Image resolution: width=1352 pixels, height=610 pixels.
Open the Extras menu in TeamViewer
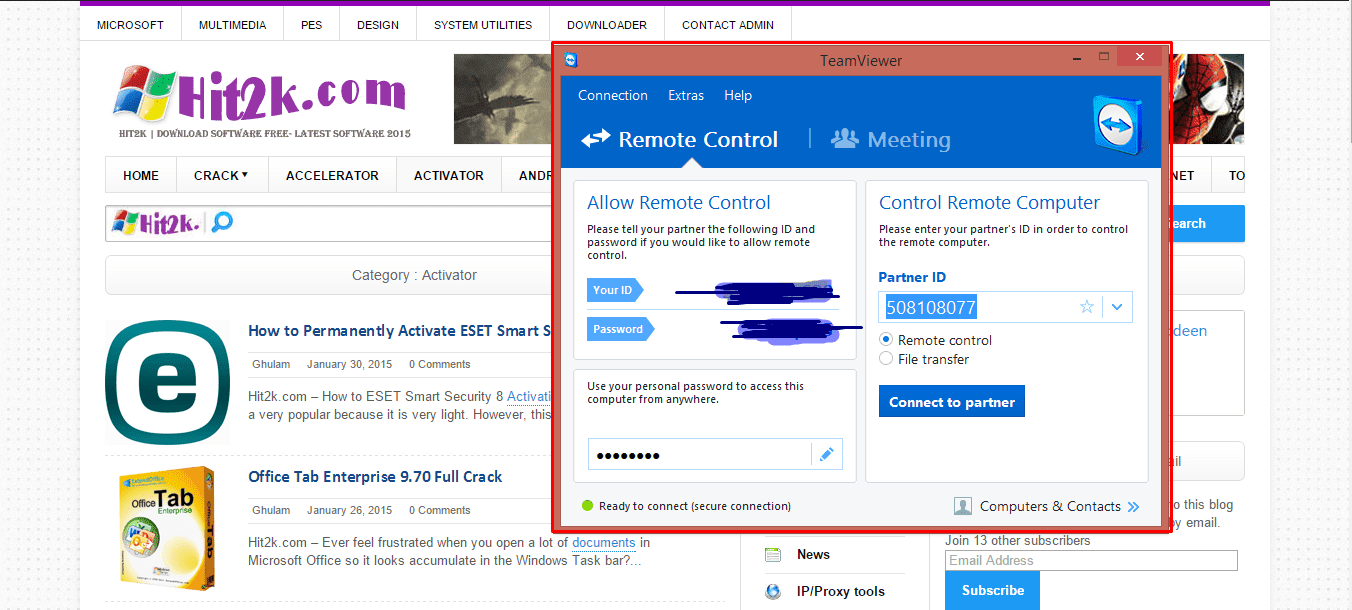pyautogui.click(x=686, y=95)
